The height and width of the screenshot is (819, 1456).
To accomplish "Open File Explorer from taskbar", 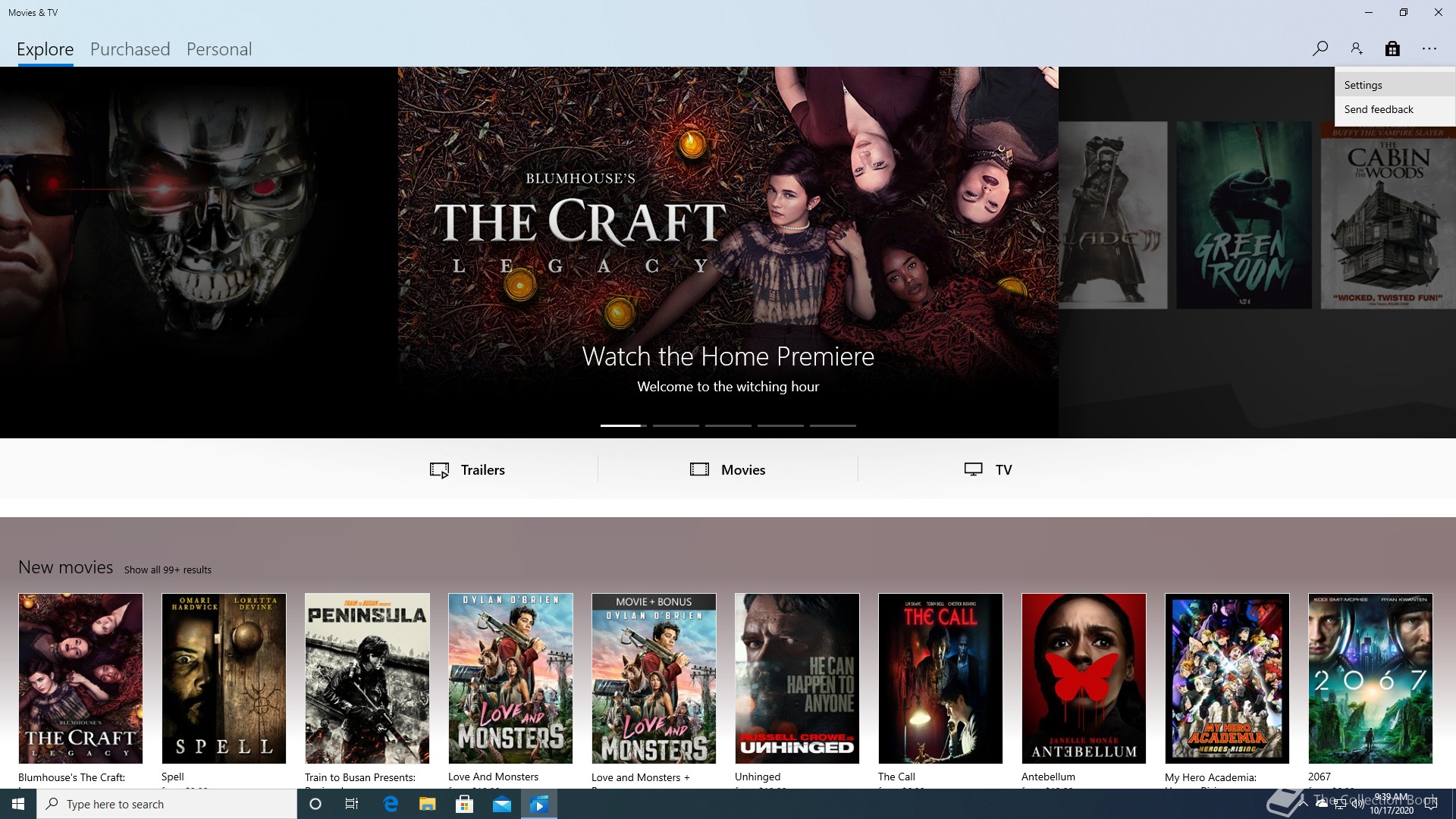I will [x=428, y=804].
